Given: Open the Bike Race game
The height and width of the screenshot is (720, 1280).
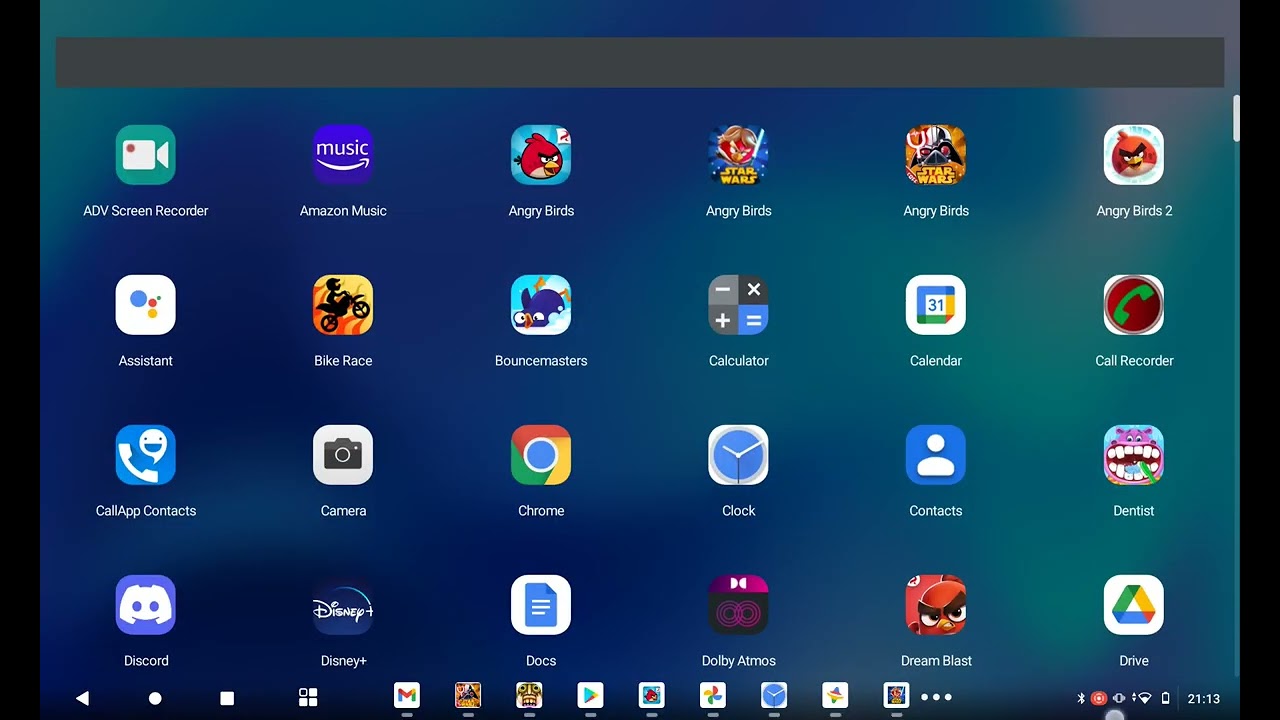Looking at the screenshot, I should [343, 305].
